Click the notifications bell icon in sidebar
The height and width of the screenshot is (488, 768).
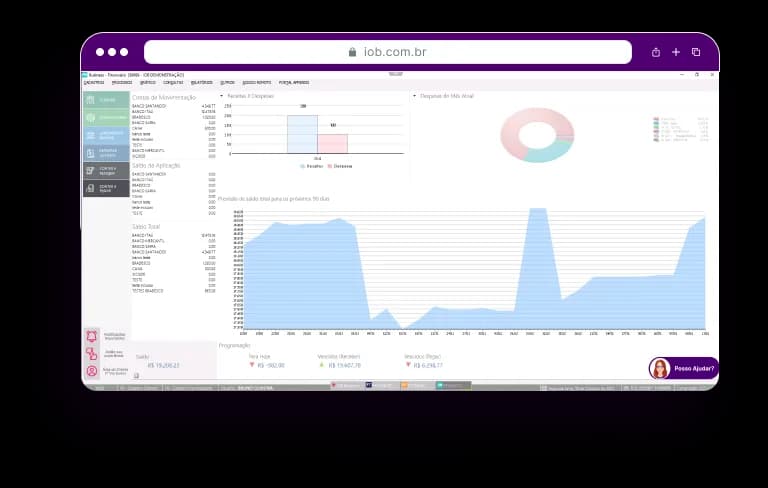pos(92,336)
